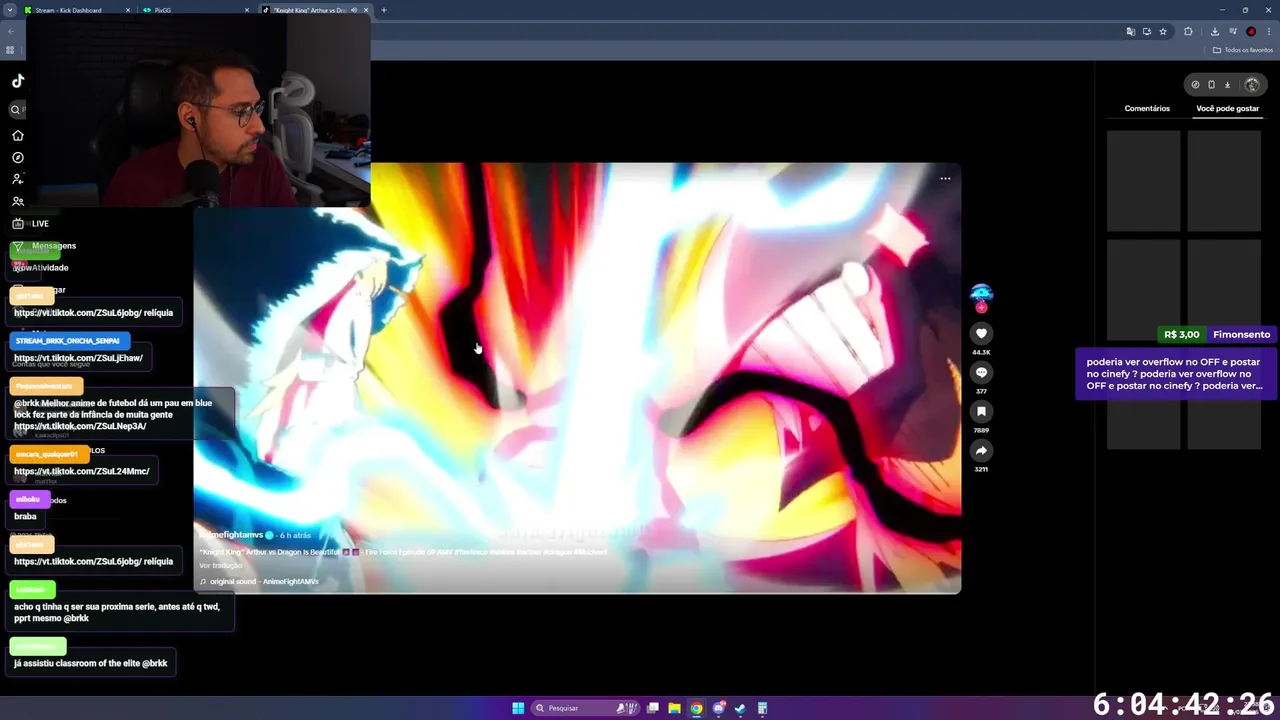Image resolution: width=1280 pixels, height=720 pixels.
Task: Open Mensagens in the TikTok sidebar
Action: pyautogui.click(x=44, y=245)
